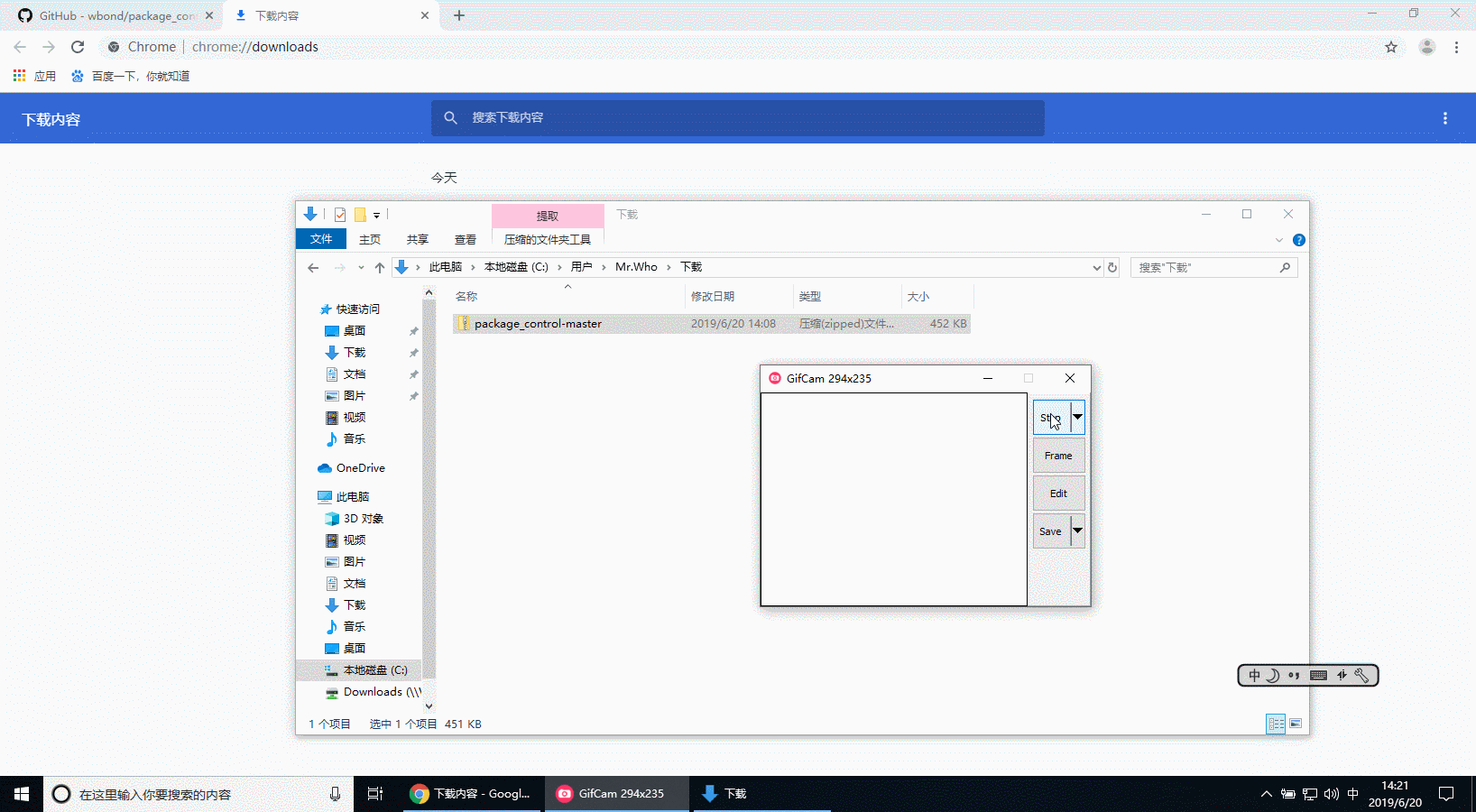
Task: Open the dropdown arrow beside GifCam's Stop button
Action: [1077, 418]
